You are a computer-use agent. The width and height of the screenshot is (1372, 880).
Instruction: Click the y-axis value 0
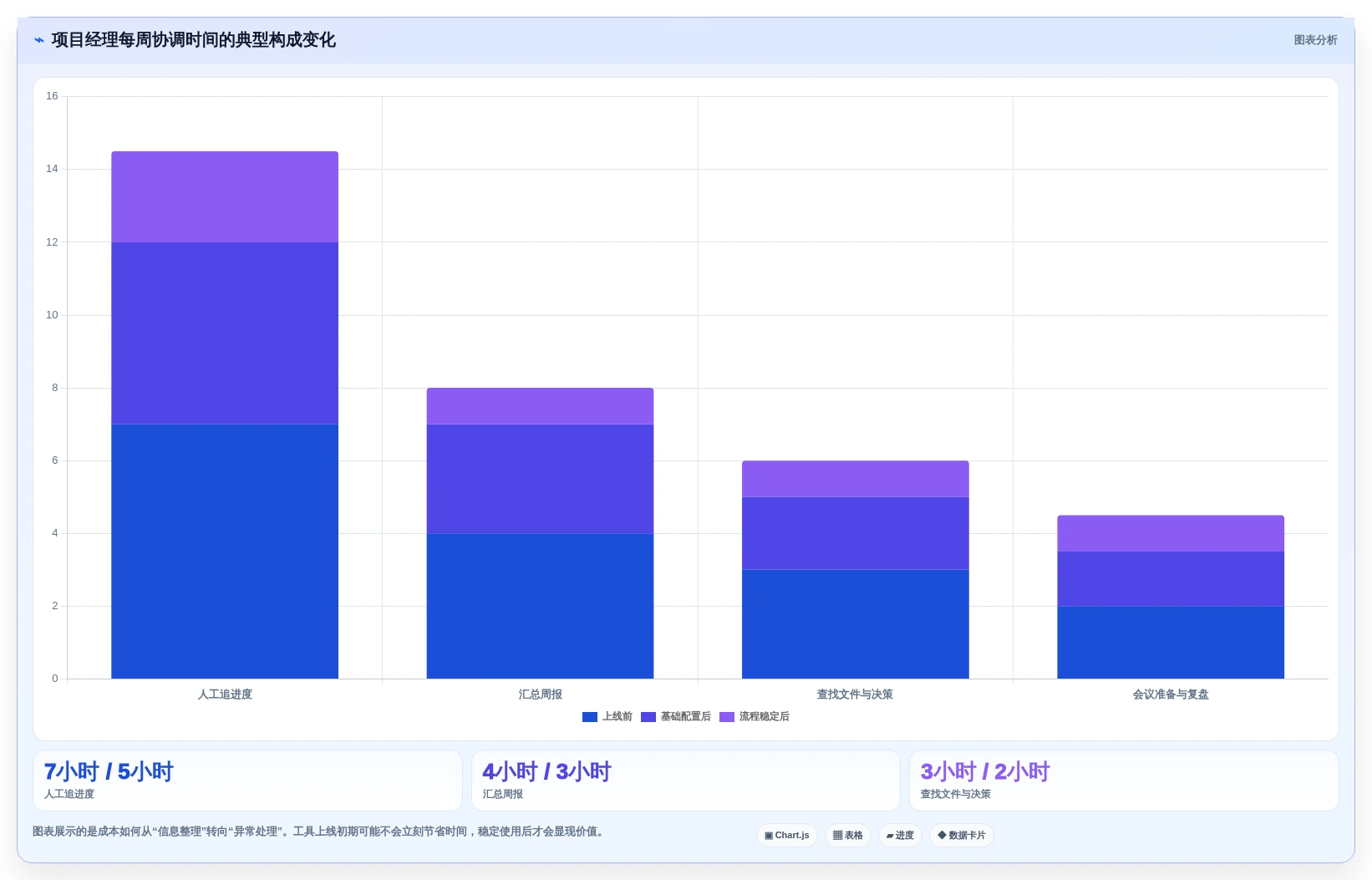point(55,679)
